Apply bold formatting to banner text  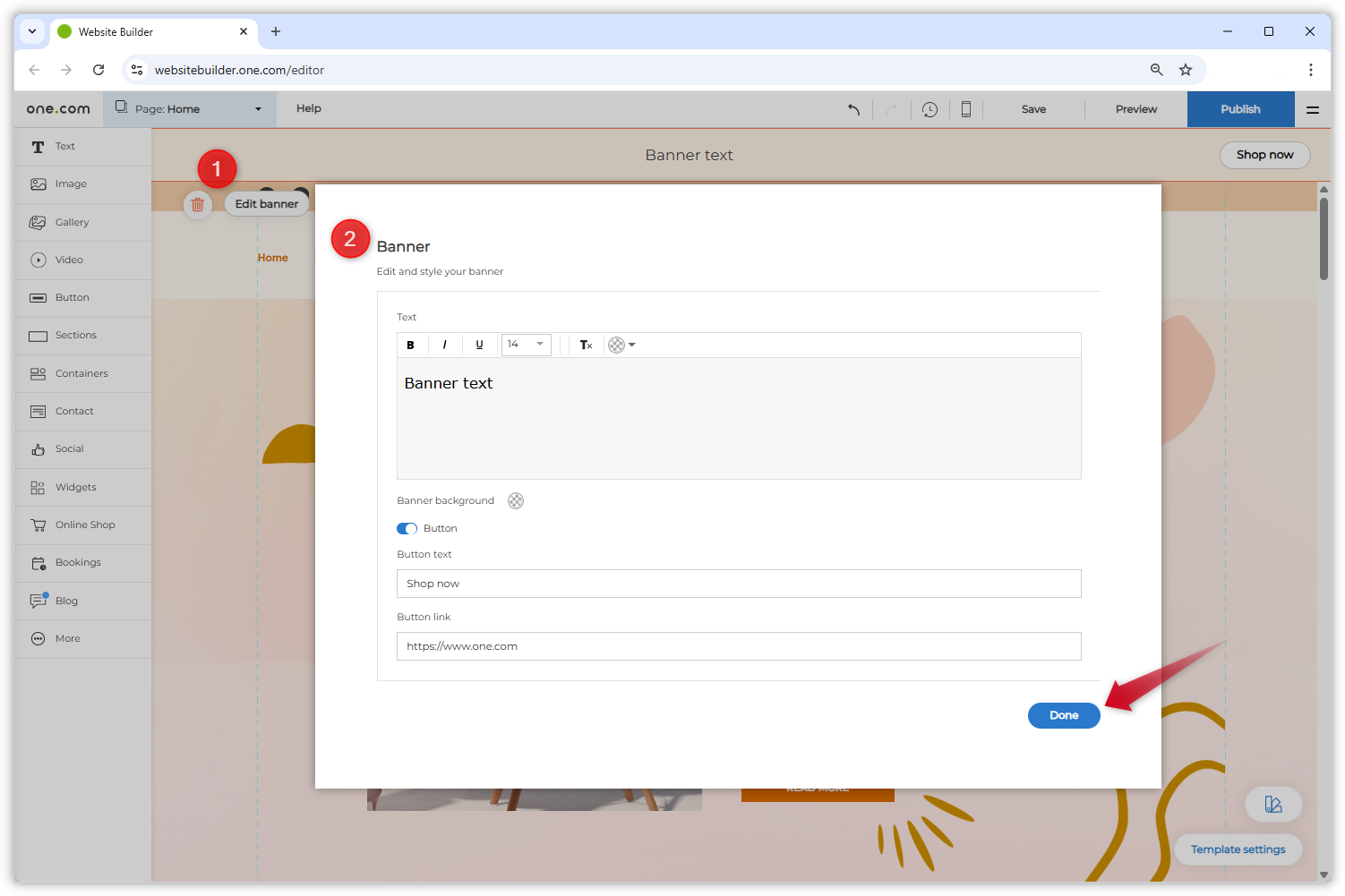click(x=411, y=345)
